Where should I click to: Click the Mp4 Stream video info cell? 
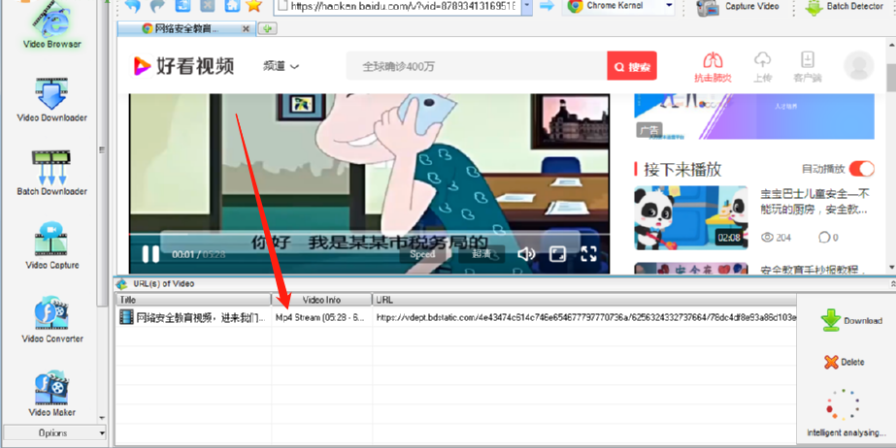[x=322, y=318]
